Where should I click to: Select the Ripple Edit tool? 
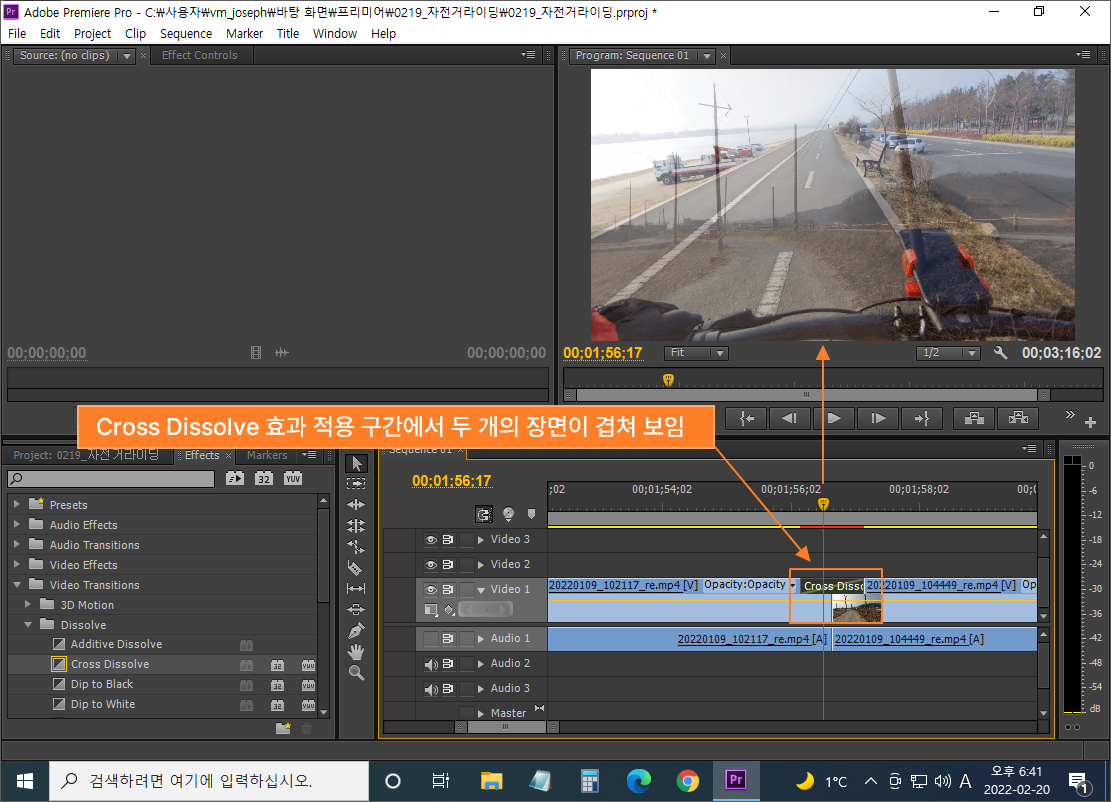coord(356,504)
